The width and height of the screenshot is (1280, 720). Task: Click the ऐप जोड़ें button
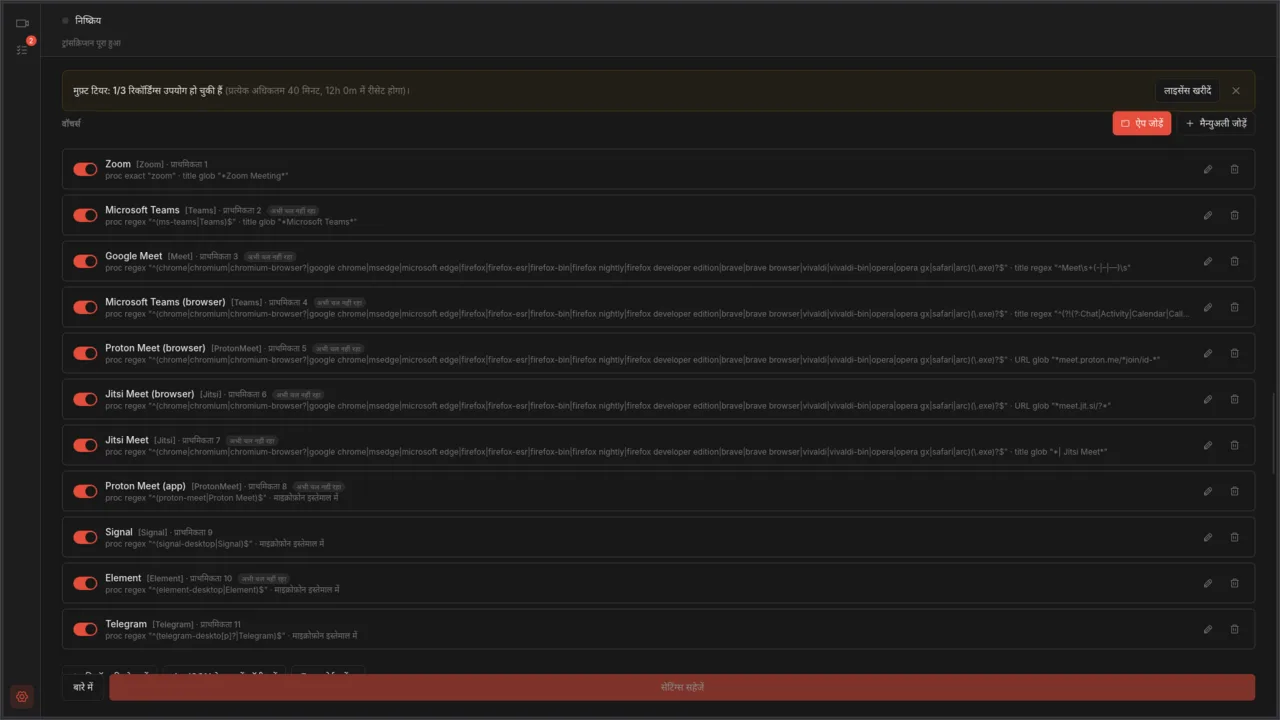pyautogui.click(x=1141, y=123)
